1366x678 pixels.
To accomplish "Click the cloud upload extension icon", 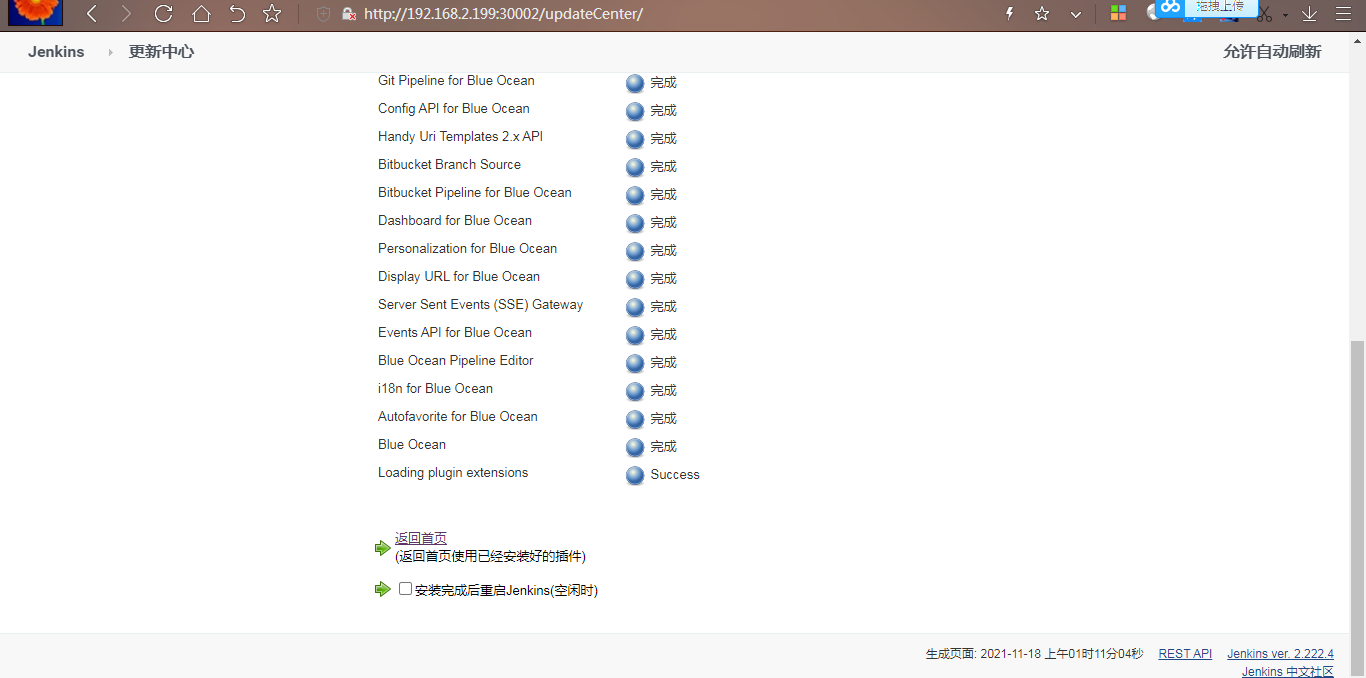I will [1170, 8].
